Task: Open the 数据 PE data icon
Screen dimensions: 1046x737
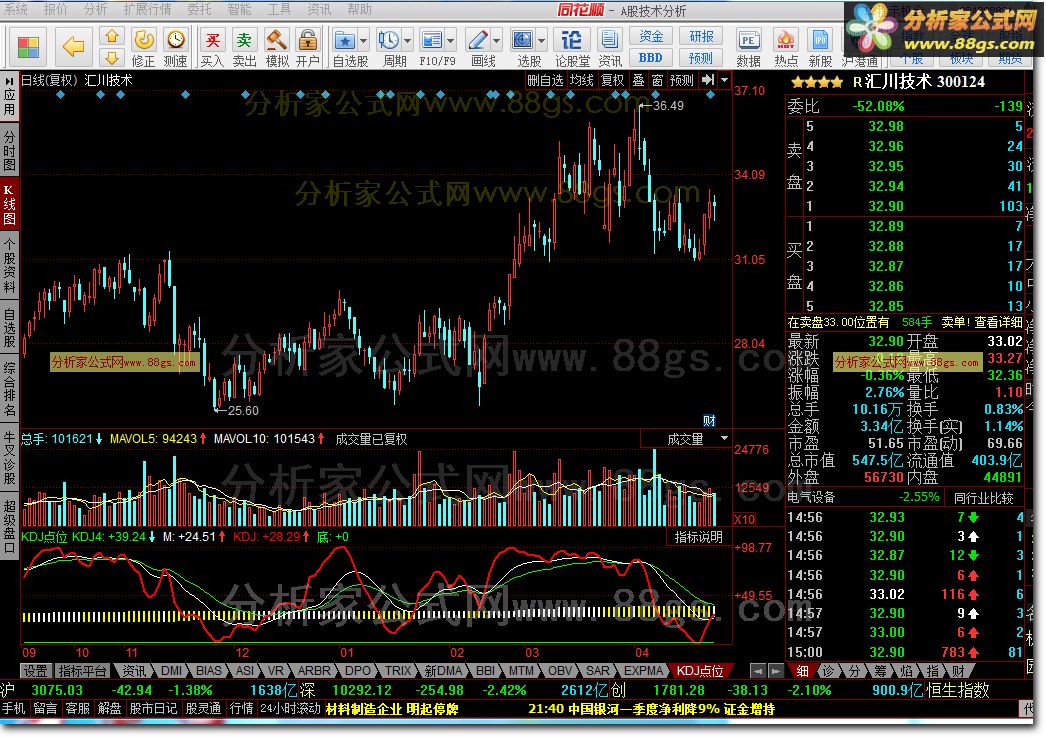Action: (748, 41)
